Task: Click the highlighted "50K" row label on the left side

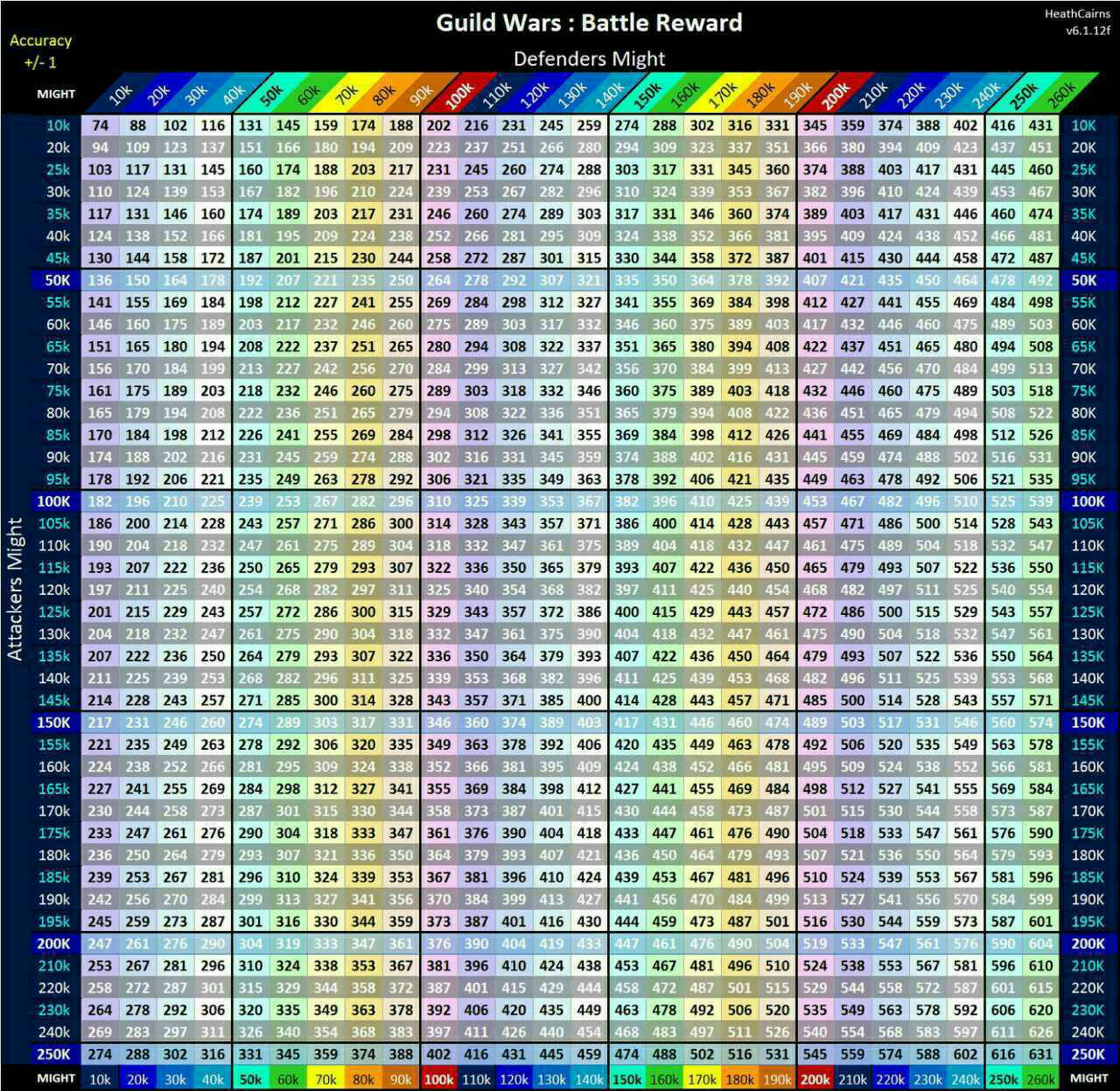Action: pyautogui.click(x=57, y=280)
